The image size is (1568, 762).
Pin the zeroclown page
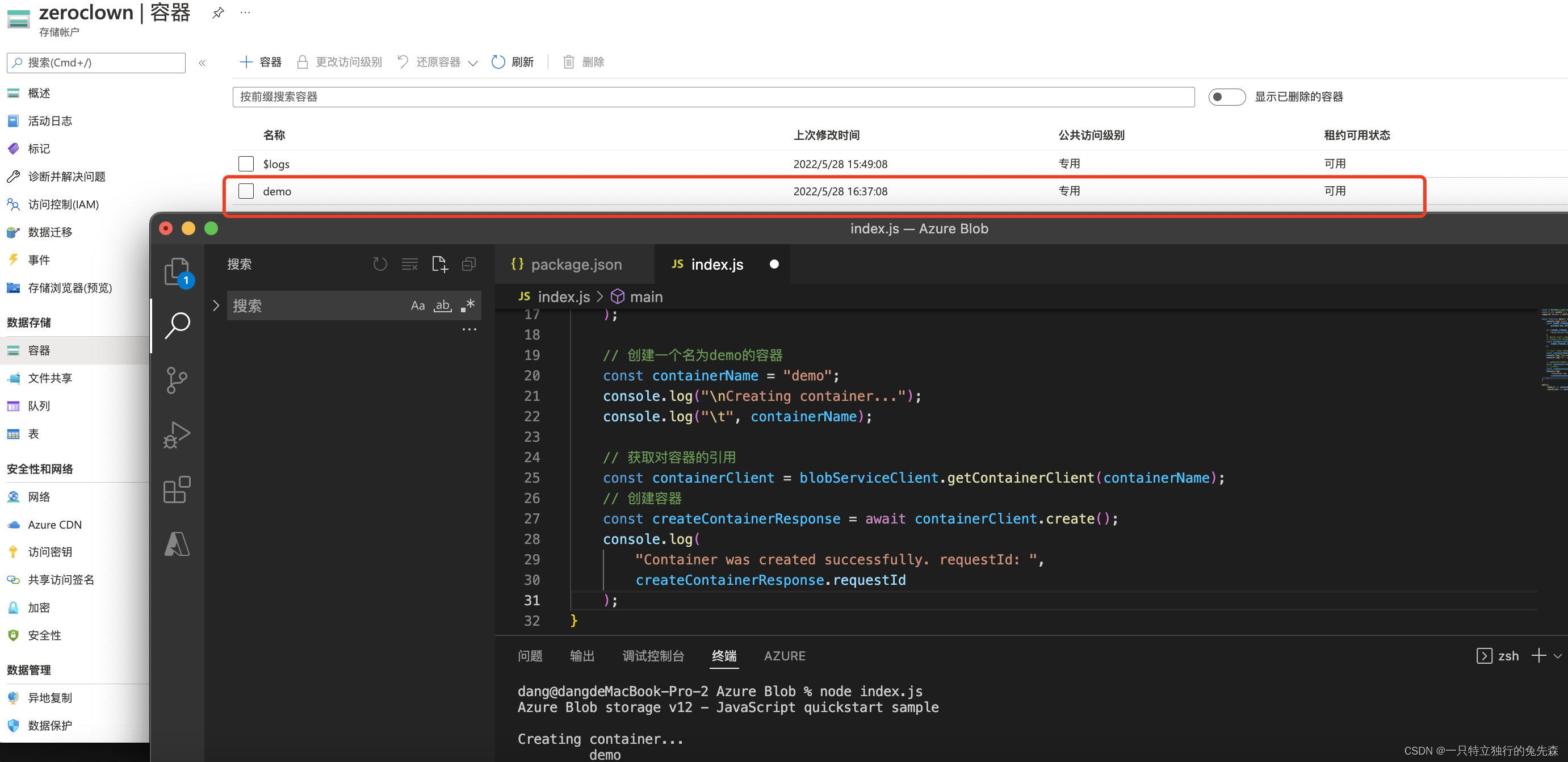click(x=218, y=13)
